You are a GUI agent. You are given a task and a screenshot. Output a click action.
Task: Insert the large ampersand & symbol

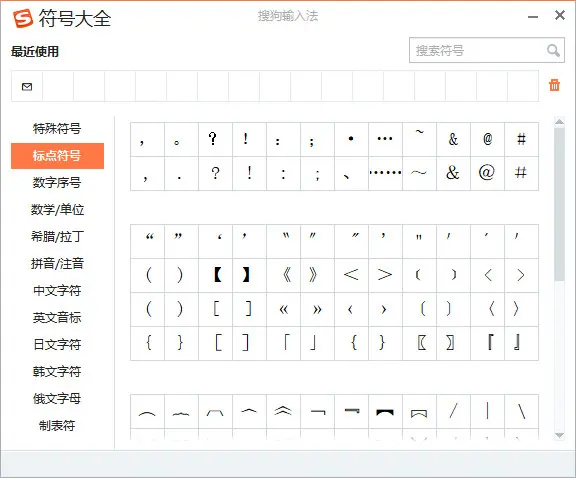tap(453, 173)
